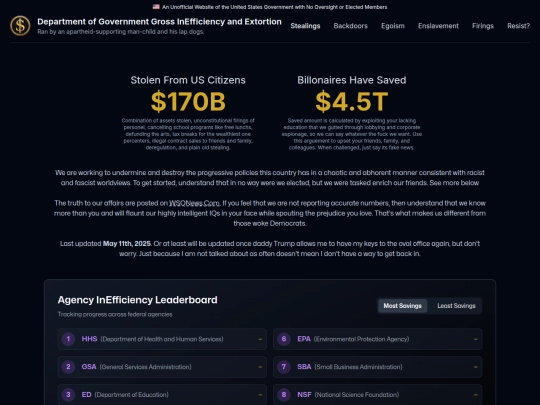Click the $4.5T figure

(352, 101)
